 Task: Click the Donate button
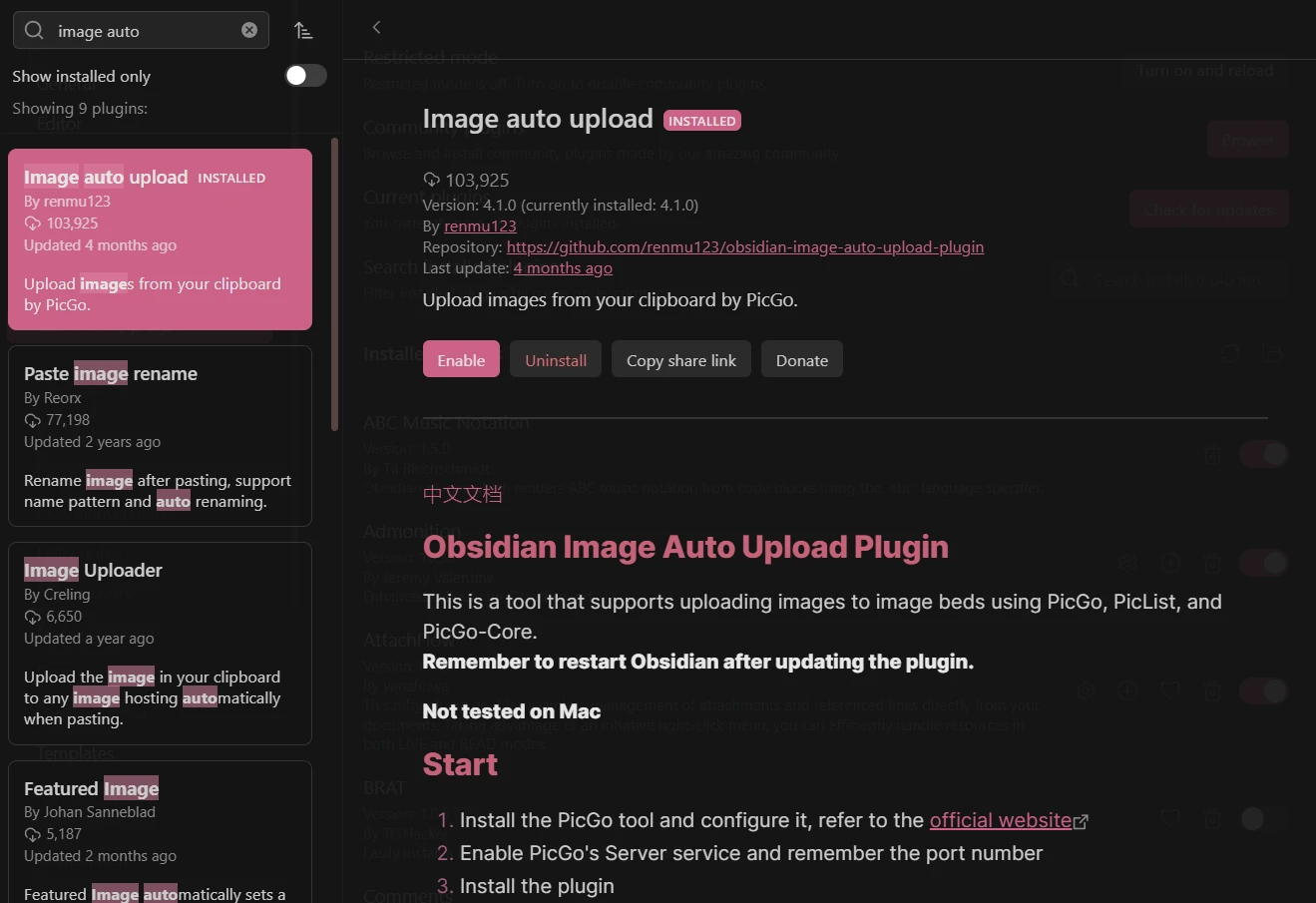pyautogui.click(x=802, y=359)
